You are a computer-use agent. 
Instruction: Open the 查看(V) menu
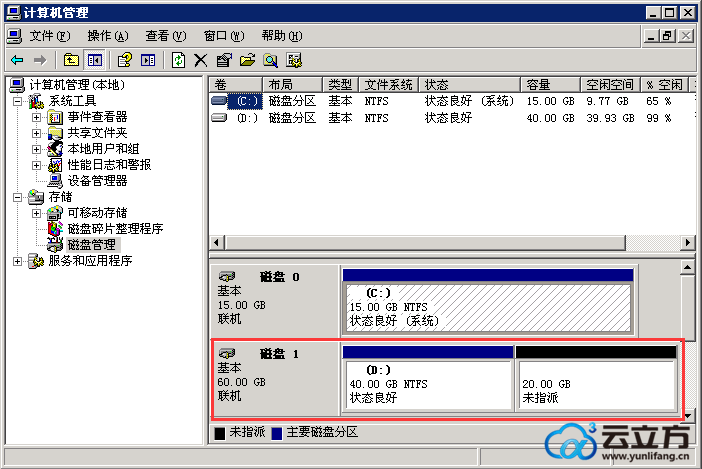pos(166,36)
